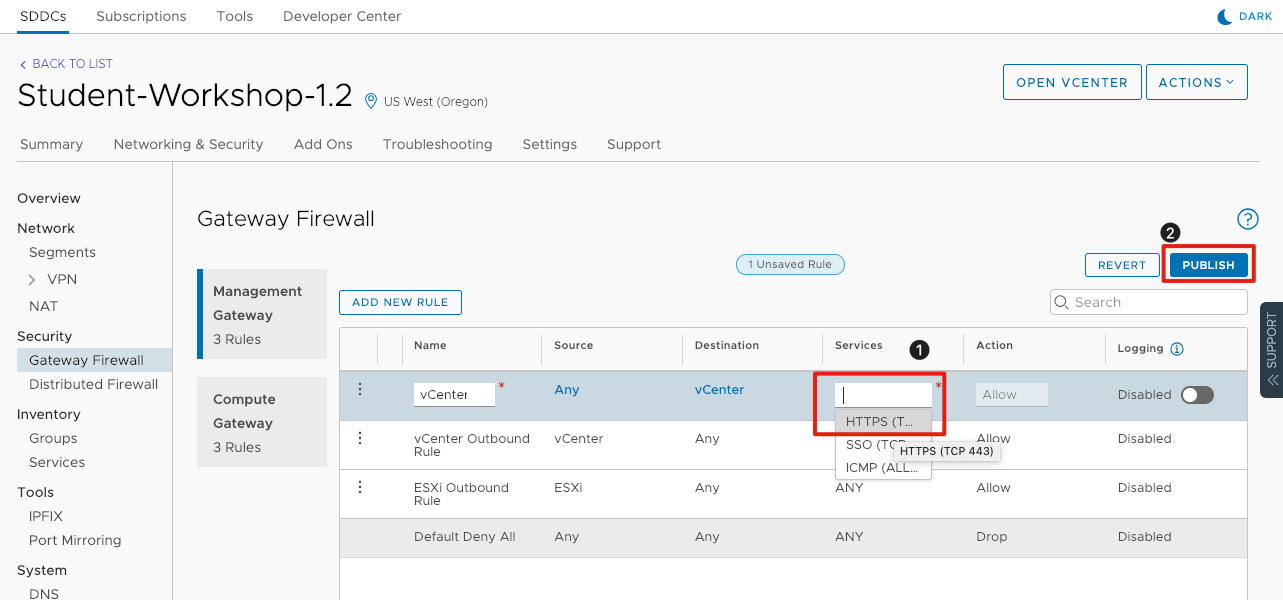
Task: Click the search magnifier icon
Action: (x=1062, y=302)
